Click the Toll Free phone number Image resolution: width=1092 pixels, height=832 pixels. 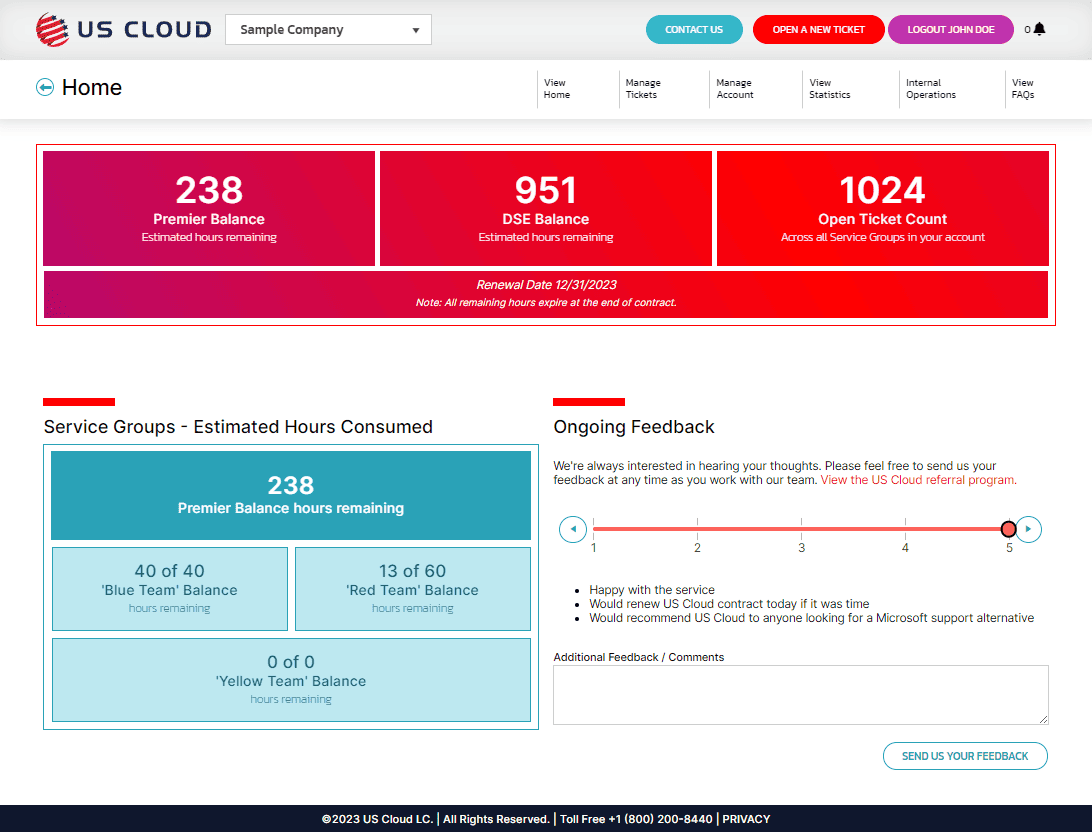coord(661,819)
